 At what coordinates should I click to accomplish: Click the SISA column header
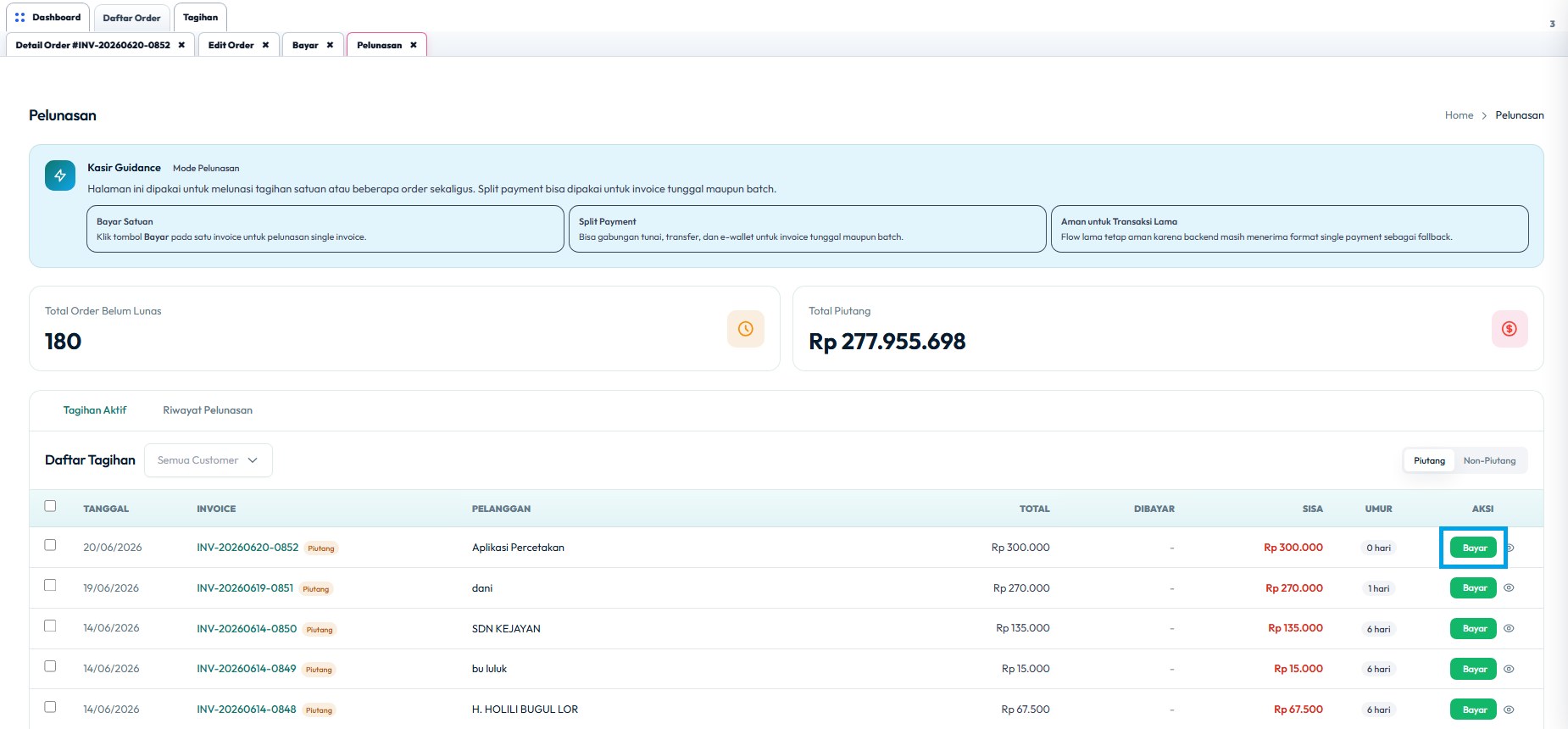pos(1312,509)
